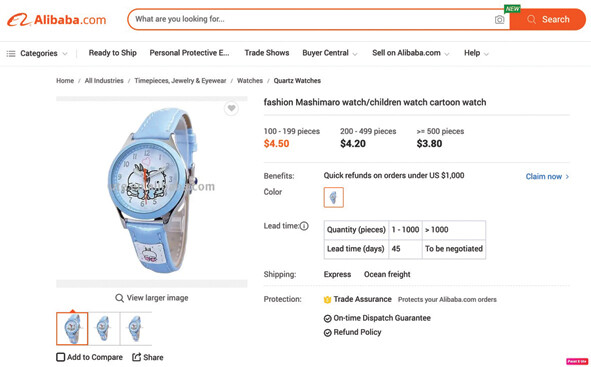Click the orange Search button
Viewport: 591px width, 367px height.
point(548,20)
